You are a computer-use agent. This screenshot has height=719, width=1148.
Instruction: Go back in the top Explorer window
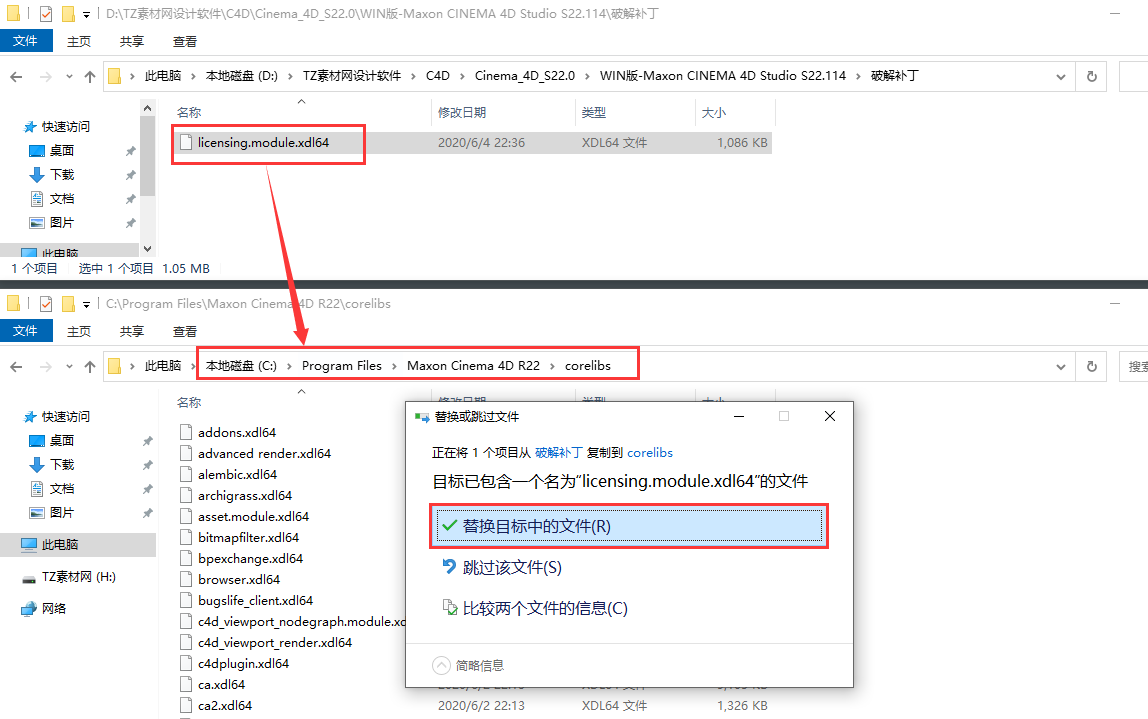coord(16,76)
